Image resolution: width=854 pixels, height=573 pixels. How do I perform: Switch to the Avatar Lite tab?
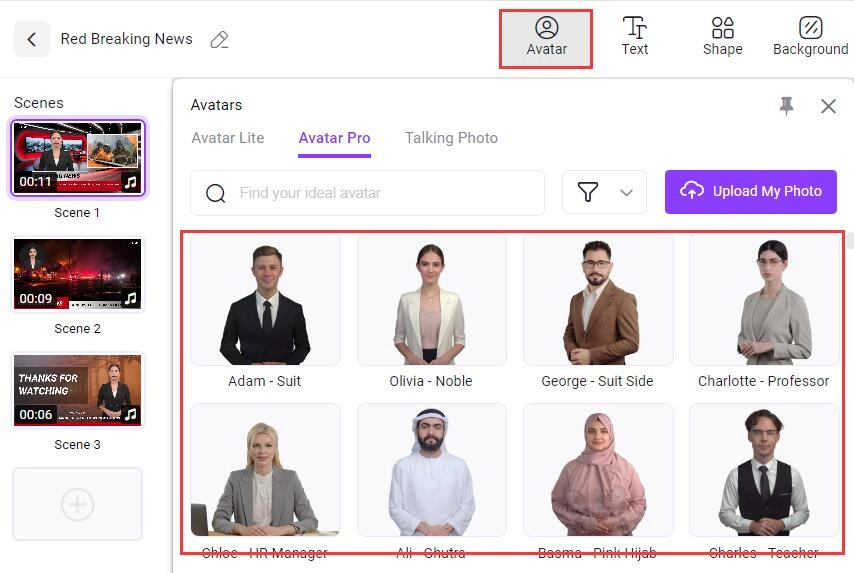228,138
